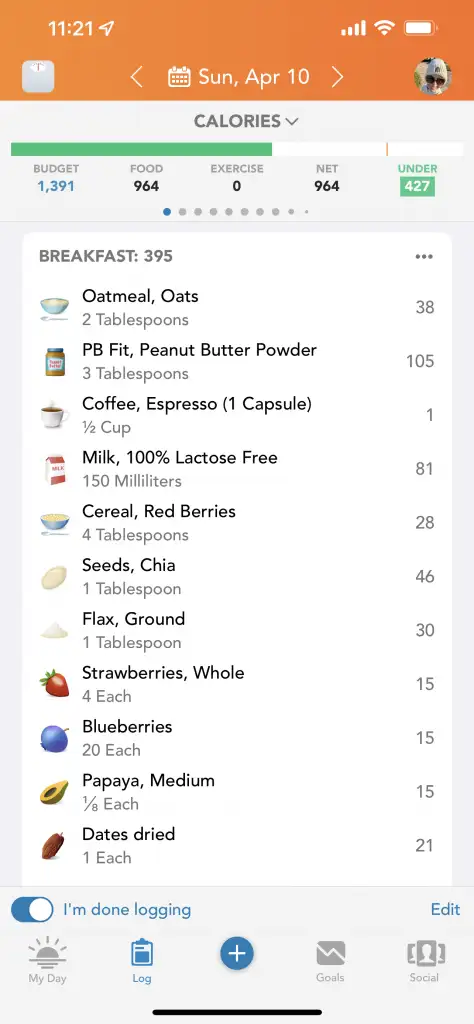This screenshot has height=1024, width=474.
Task: Open breakfast three-dot options menu
Action: click(424, 257)
